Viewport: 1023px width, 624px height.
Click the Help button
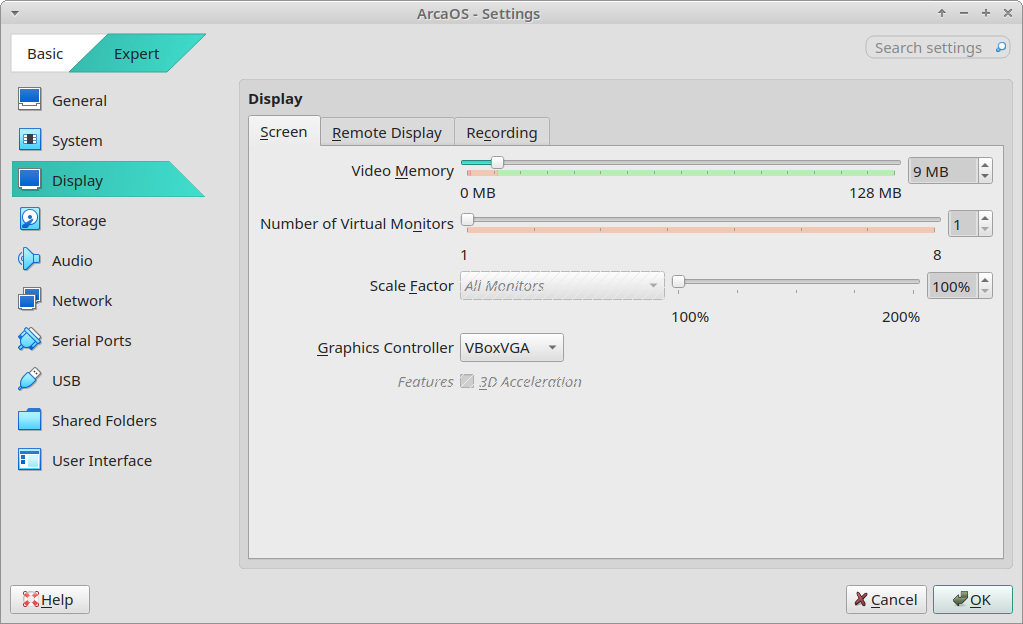[50, 599]
